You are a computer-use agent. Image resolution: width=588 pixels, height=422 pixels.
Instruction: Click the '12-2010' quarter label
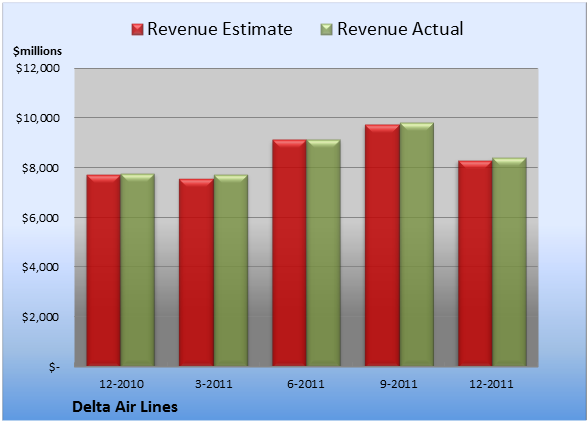coord(121,384)
